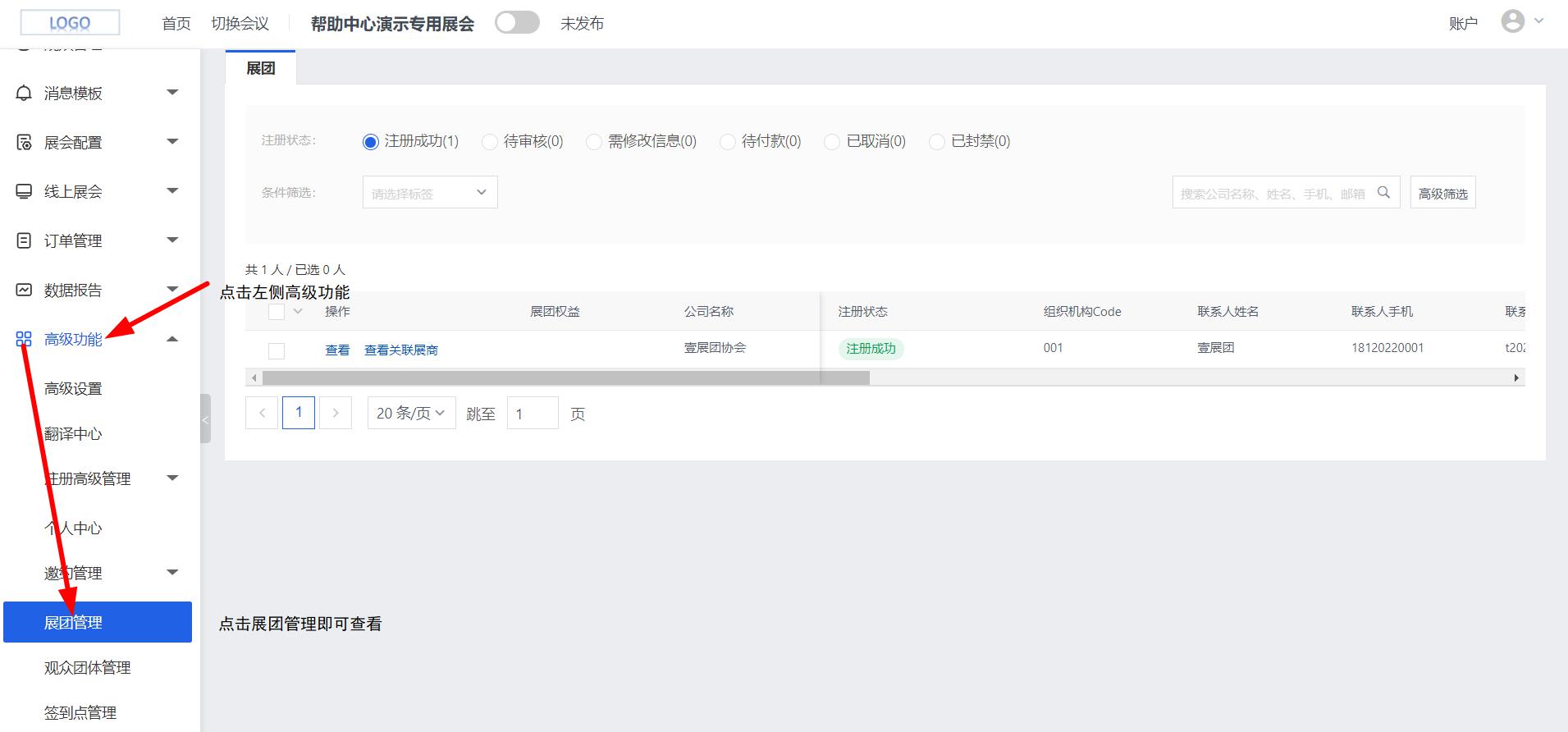Open the 20 条/页 page size dropdown
This screenshot has height=732, width=1568.
tap(411, 414)
